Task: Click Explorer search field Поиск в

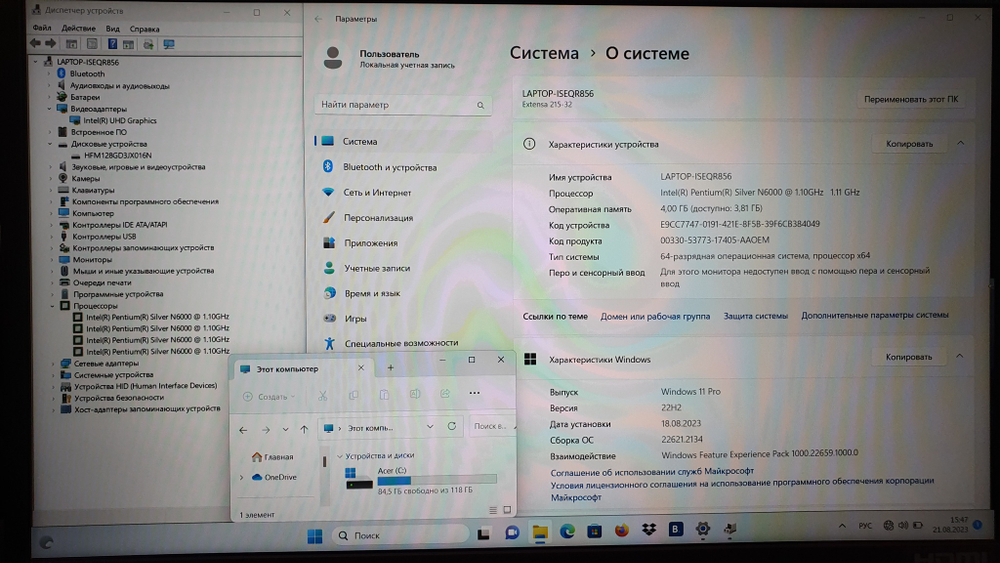Action: click(491, 426)
